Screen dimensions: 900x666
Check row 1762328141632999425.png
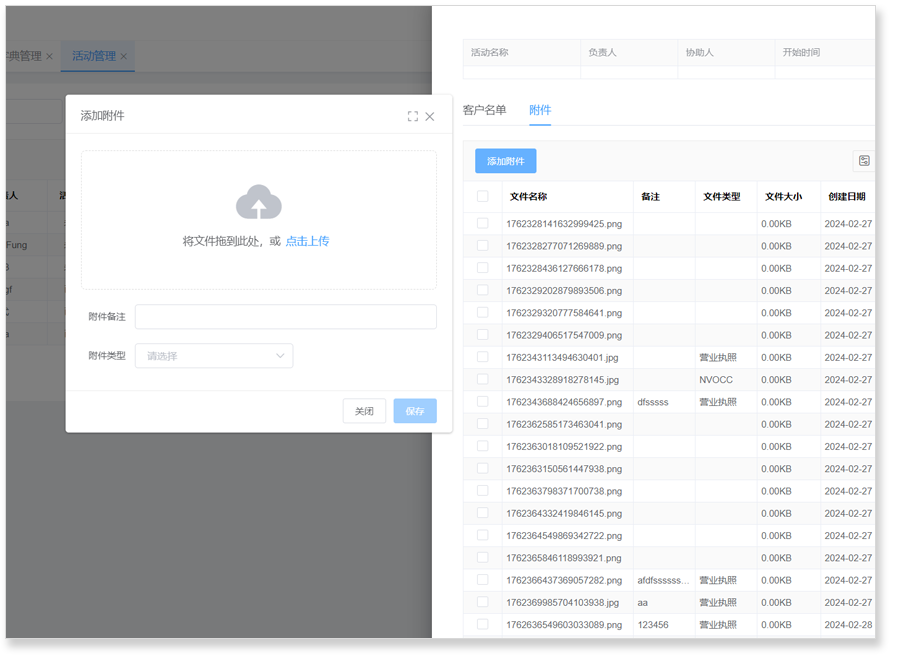pos(483,223)
